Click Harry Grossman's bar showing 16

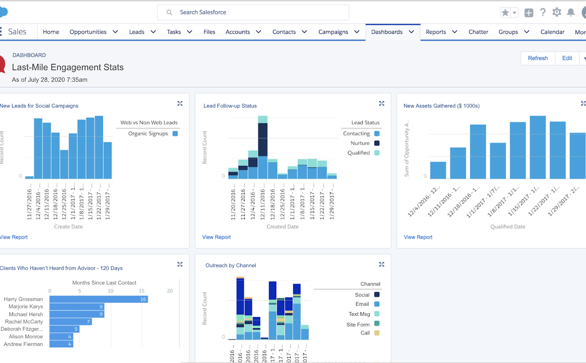(99, 299)
